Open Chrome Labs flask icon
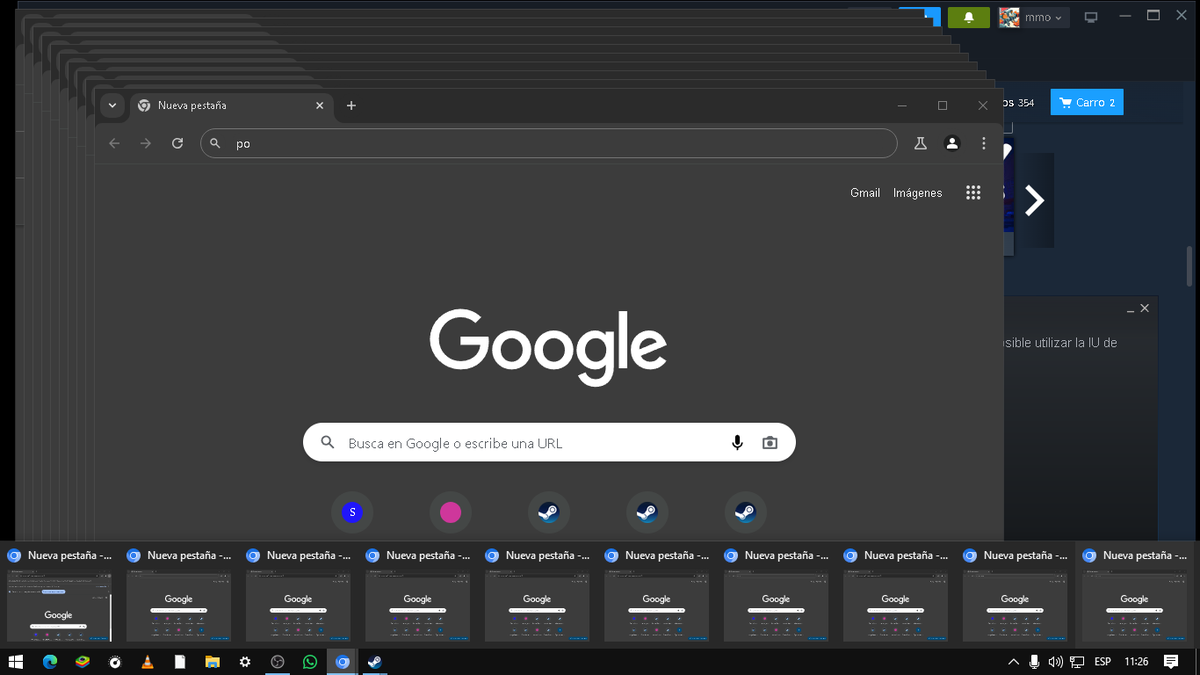The width and height of the screenshot is (1200, 675). tap(920, 143)
